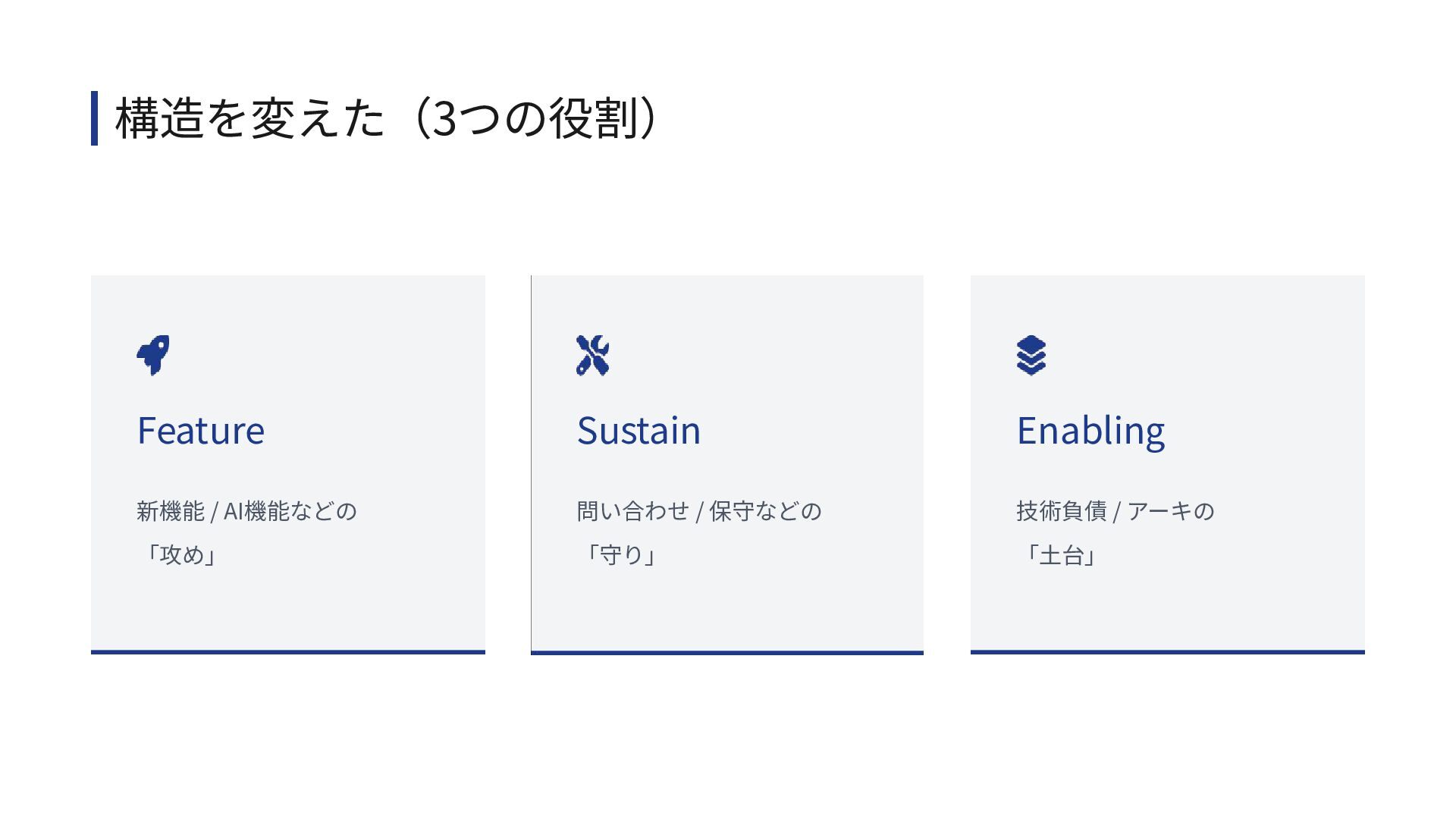
Task: Select the Feature heading
Action: 201,431
